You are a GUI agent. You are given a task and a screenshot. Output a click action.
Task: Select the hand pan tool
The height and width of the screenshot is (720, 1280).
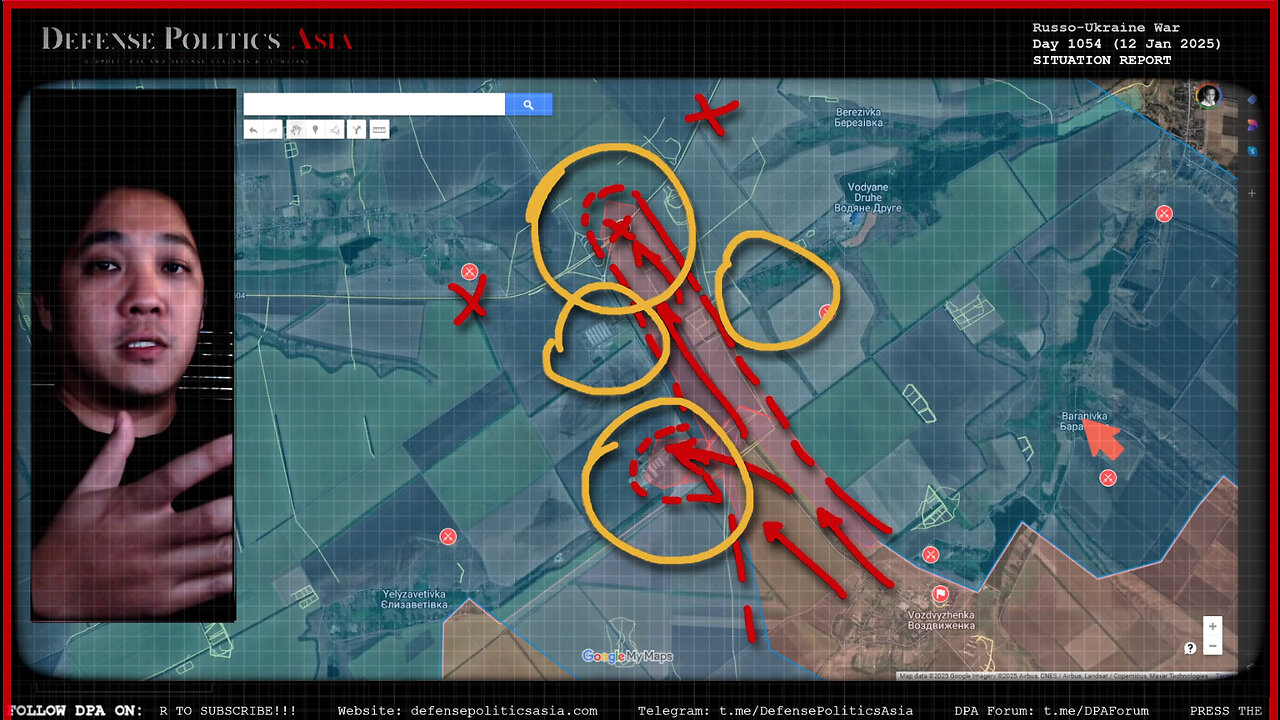point(296,130)
